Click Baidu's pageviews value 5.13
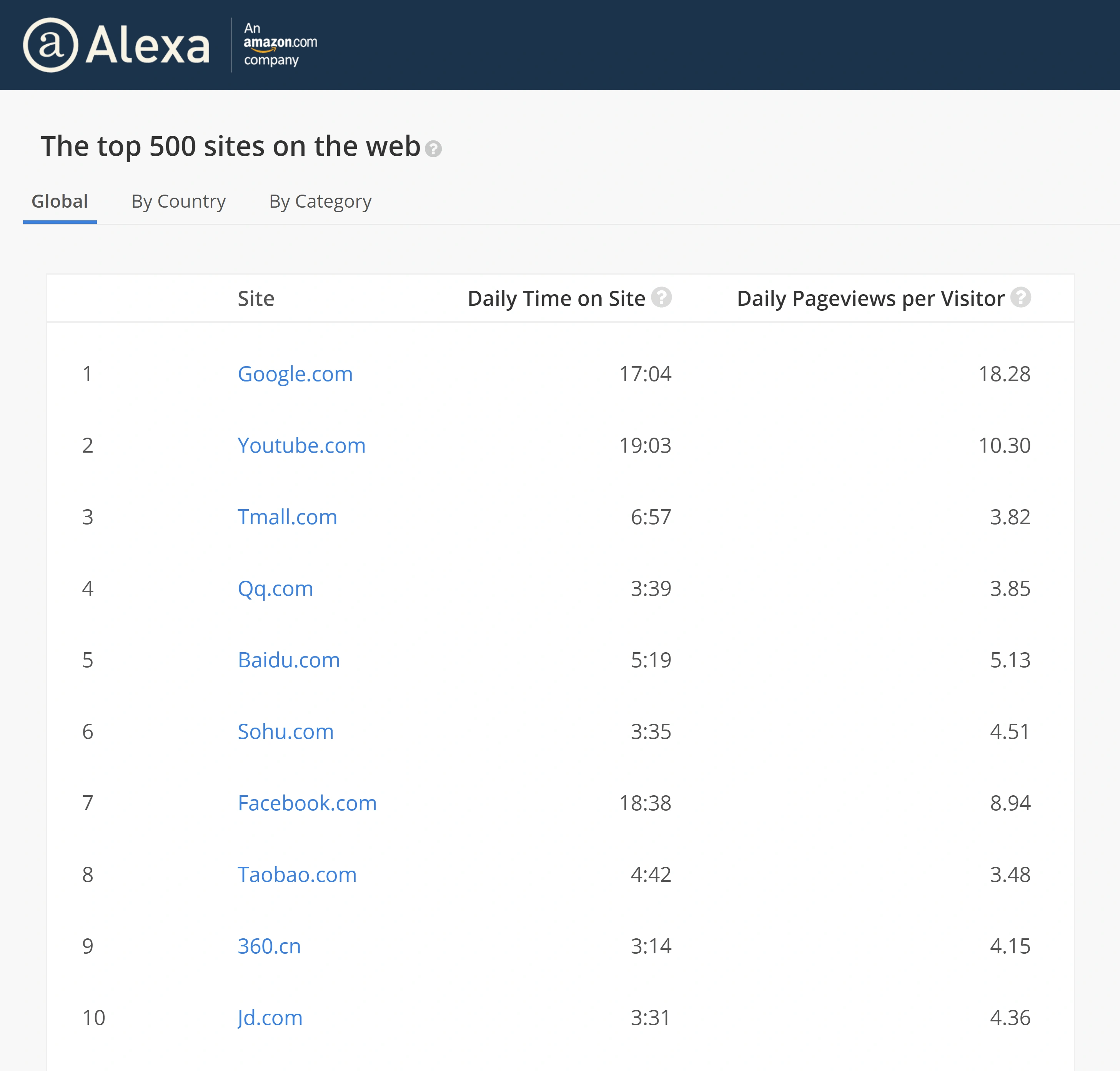The image size is (1120, 1071). (x=1010, y=660)
